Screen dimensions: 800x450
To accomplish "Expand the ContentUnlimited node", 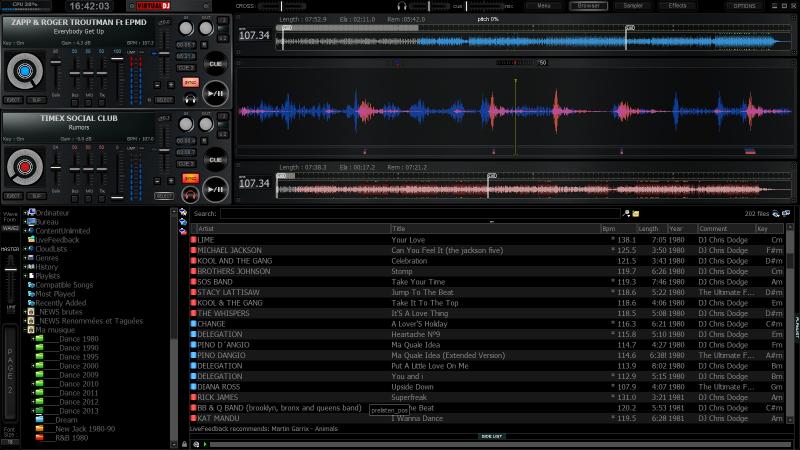I will 25,231.
